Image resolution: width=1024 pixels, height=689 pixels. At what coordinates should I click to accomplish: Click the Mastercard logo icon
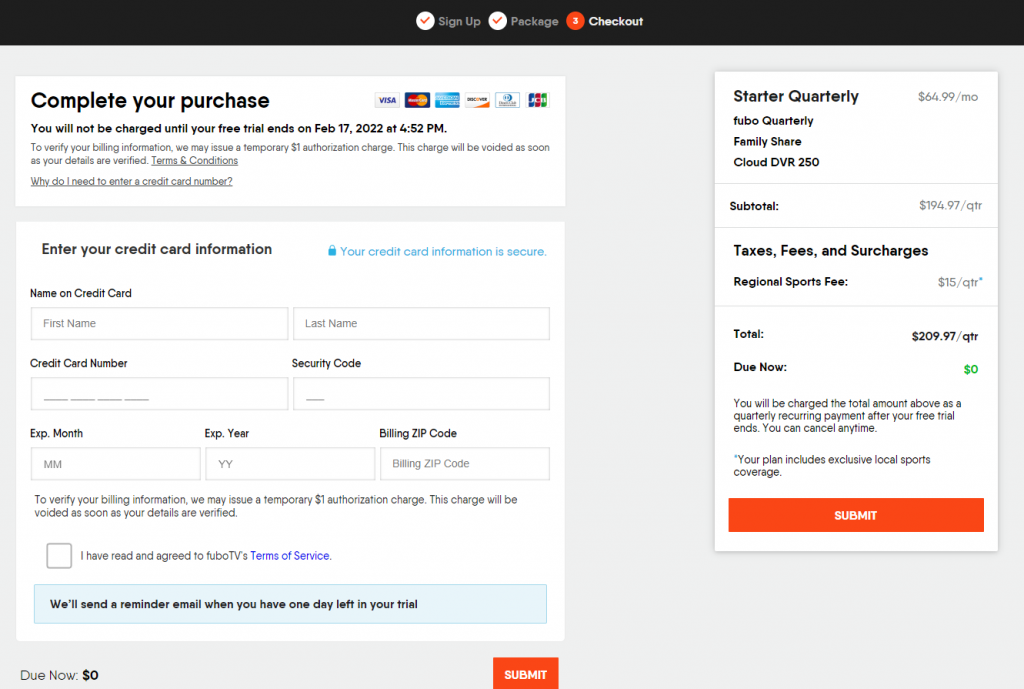coord(417,100)
